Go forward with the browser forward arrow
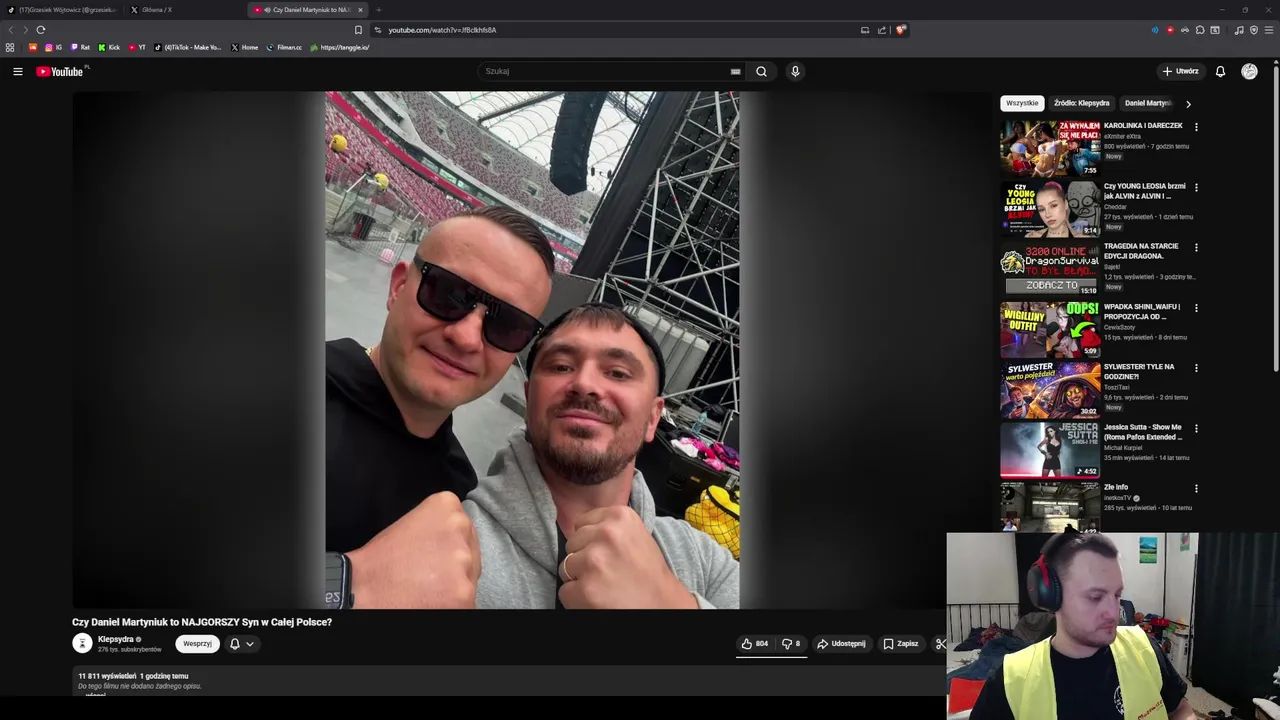 (x=25, y=30)
